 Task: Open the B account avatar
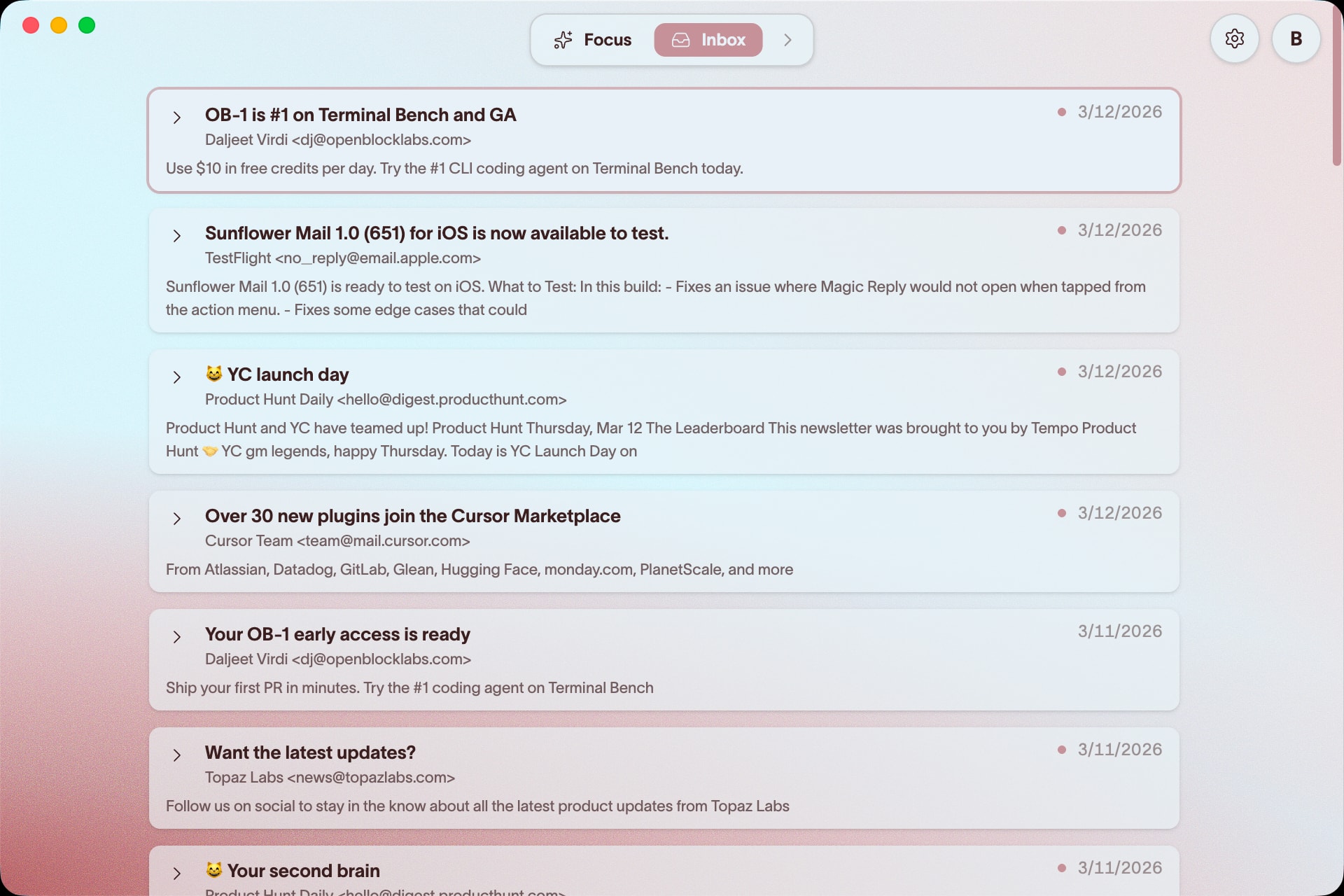pyautogui.click(x=1296, y=39)
